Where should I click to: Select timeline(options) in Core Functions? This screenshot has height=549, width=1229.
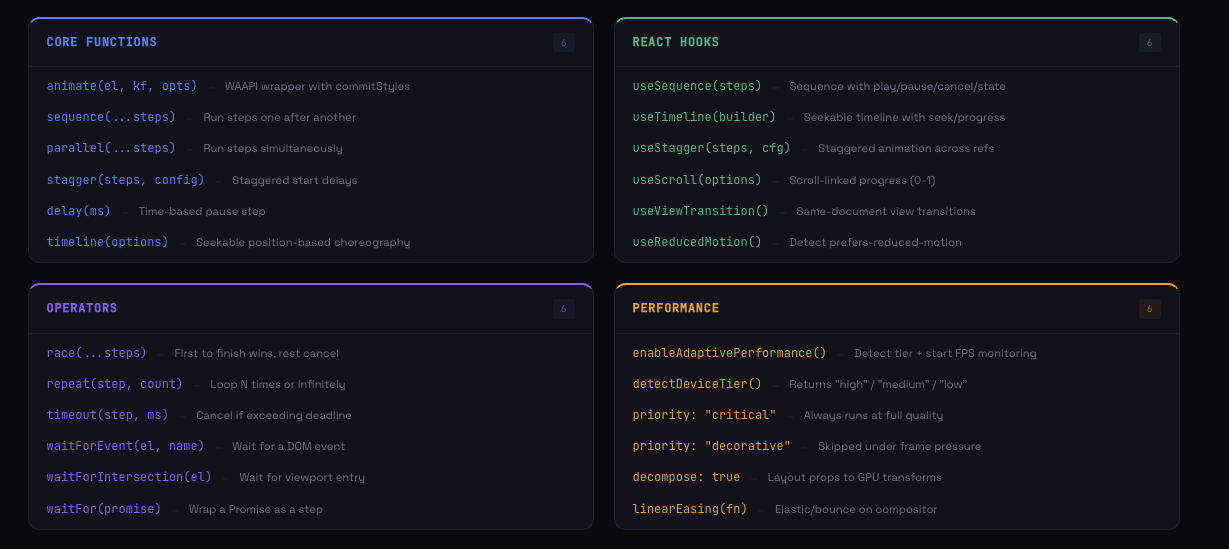[x=107, y=242]
